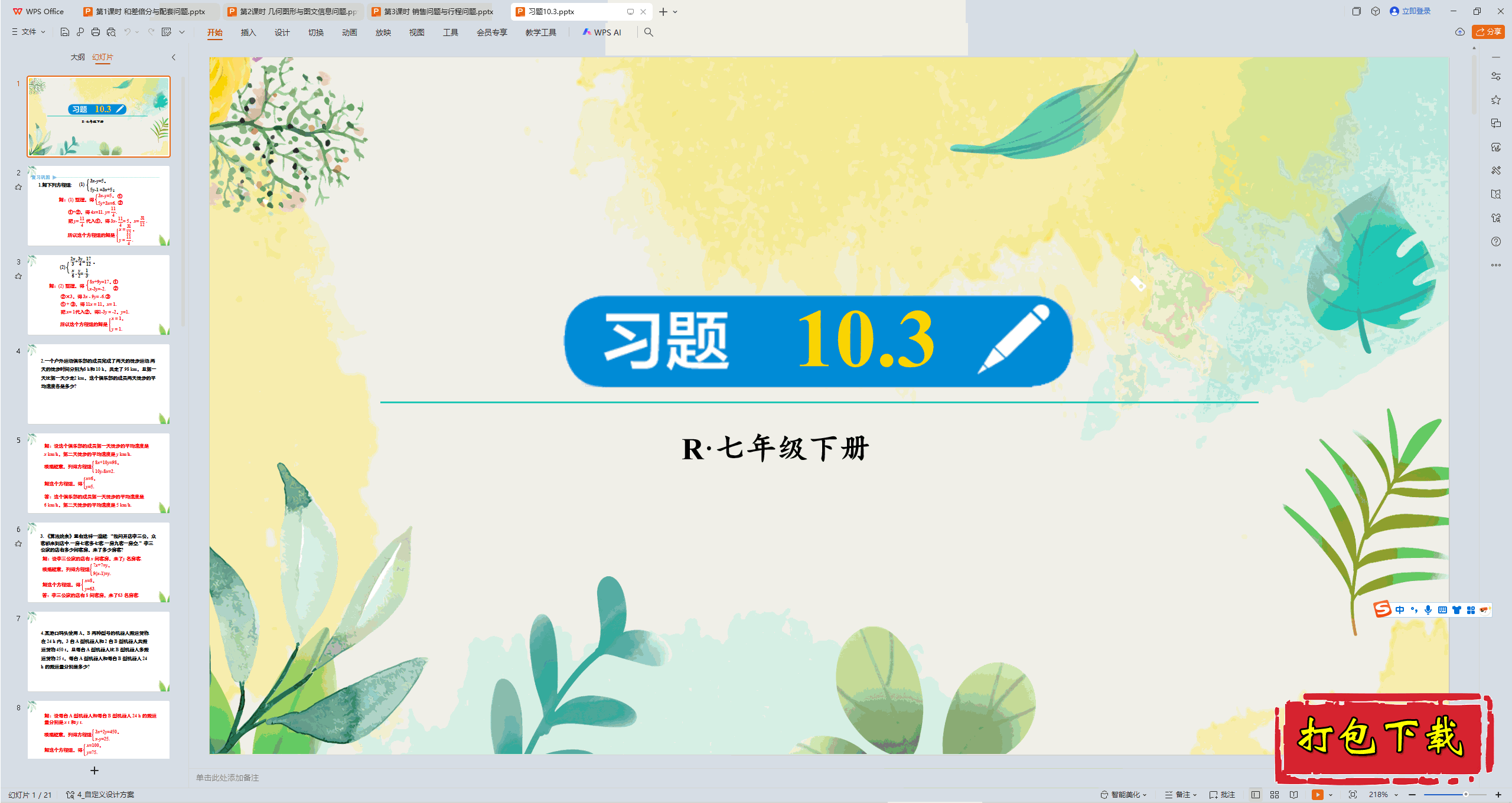Toggle Sogou soft keyboard icon
The width and height of the screenshot is (1512, 803).
click(1442, 610)
